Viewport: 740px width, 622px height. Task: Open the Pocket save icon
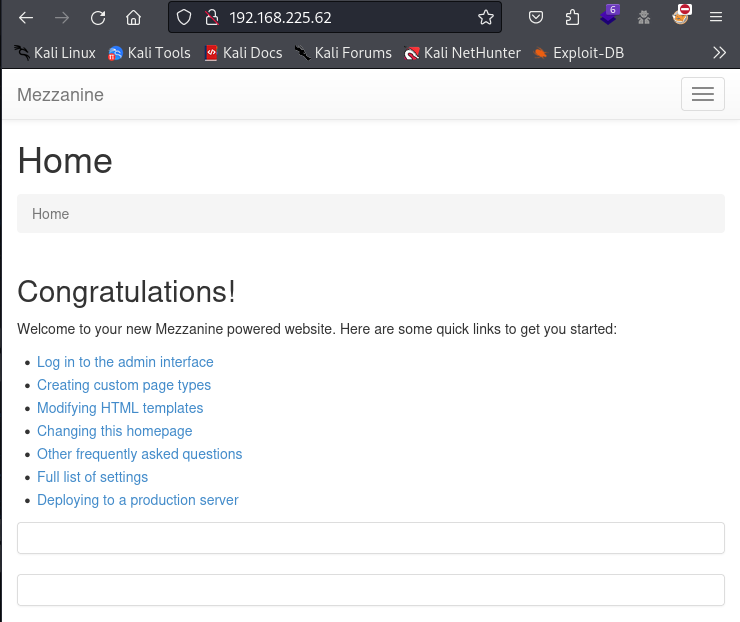tap(536, 17)
